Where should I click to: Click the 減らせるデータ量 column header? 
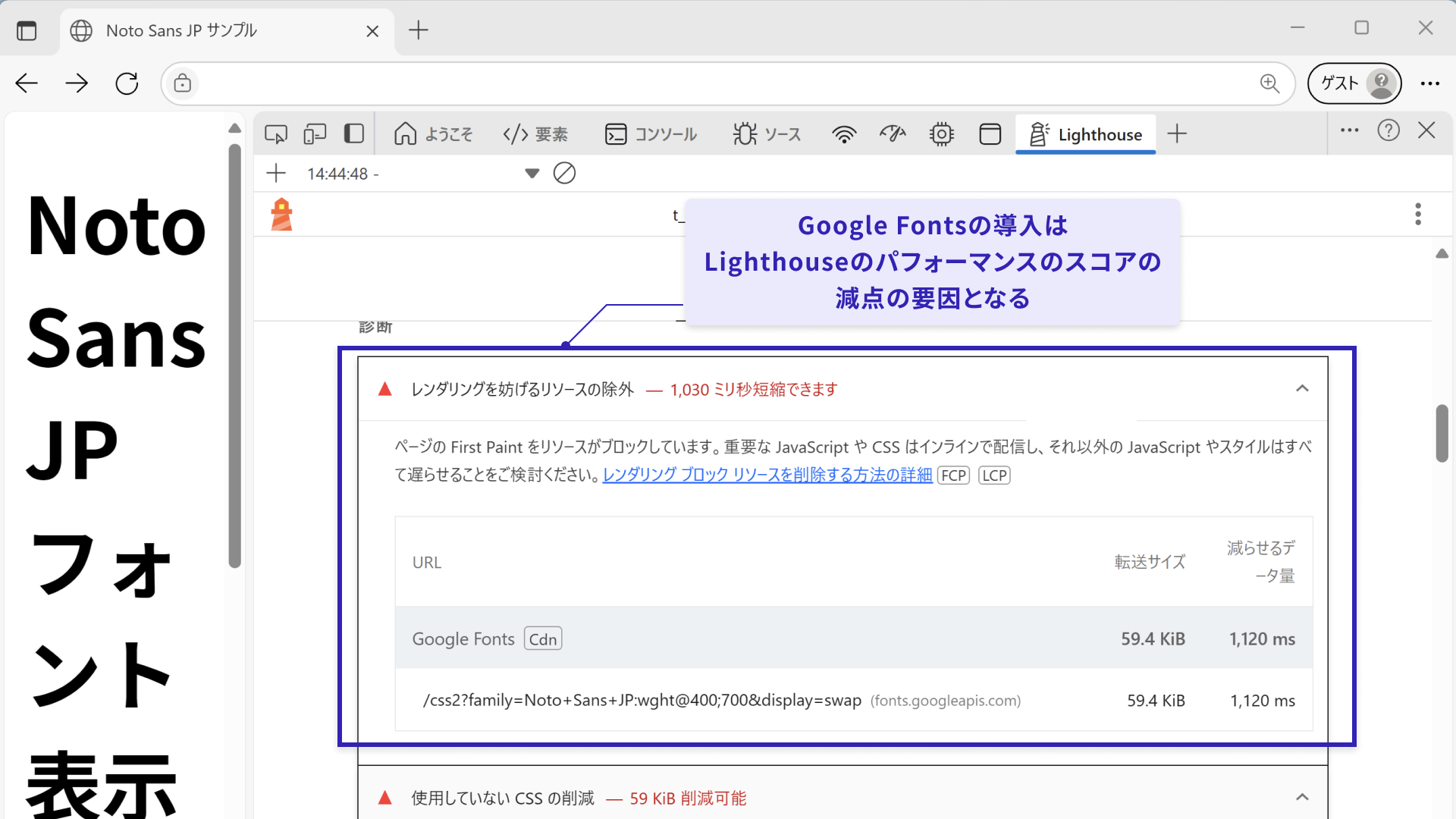(1261, 562)
